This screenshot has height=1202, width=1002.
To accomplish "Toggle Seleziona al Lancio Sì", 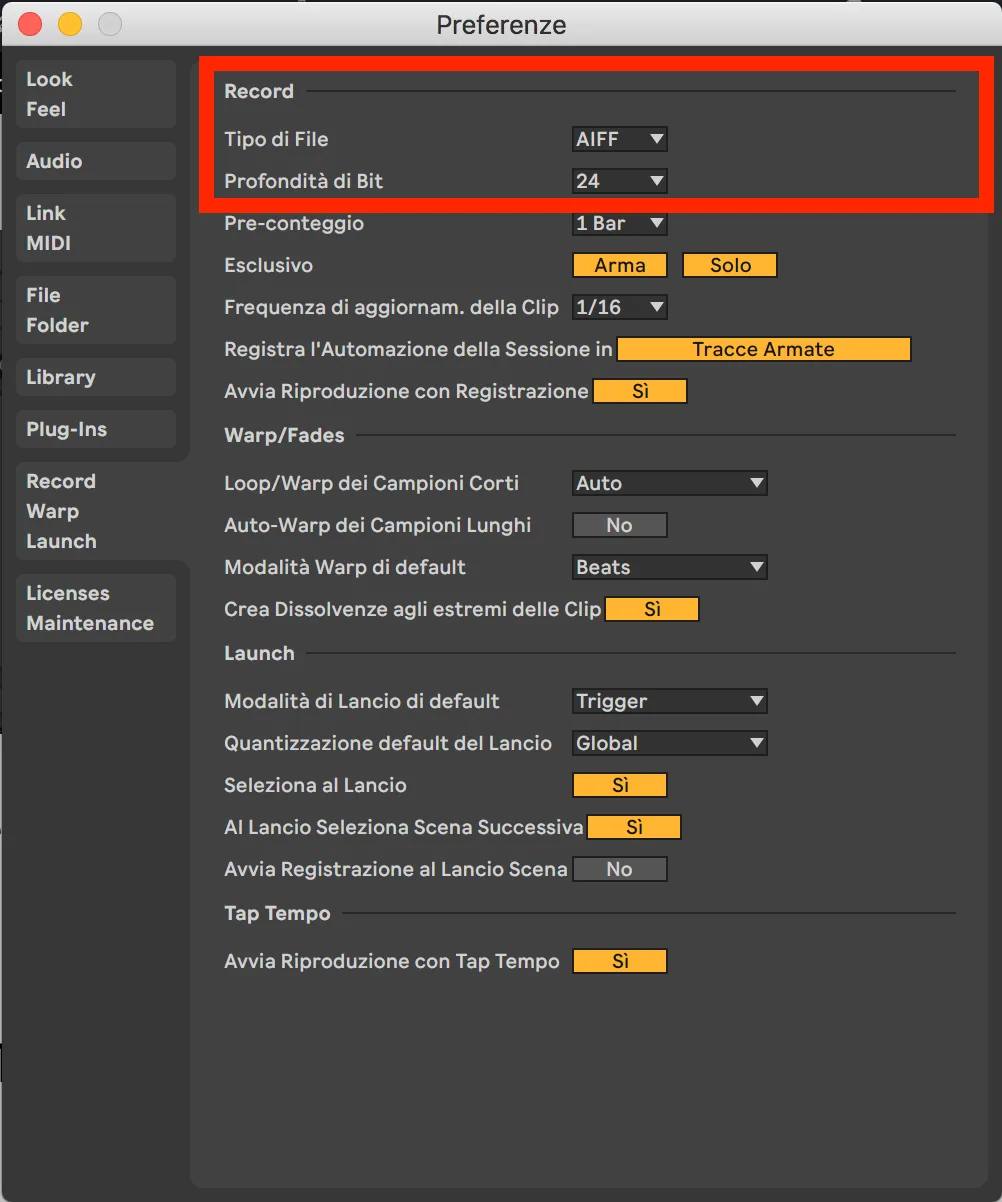I will pos(620,785).
